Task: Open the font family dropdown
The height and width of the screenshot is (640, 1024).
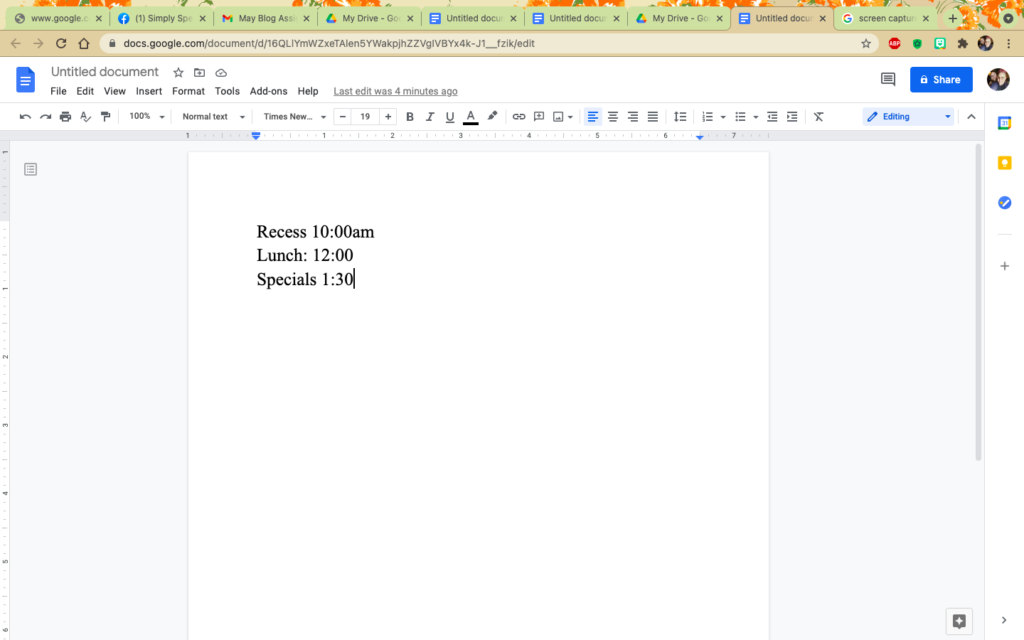Action: click(x=293, y=116)
